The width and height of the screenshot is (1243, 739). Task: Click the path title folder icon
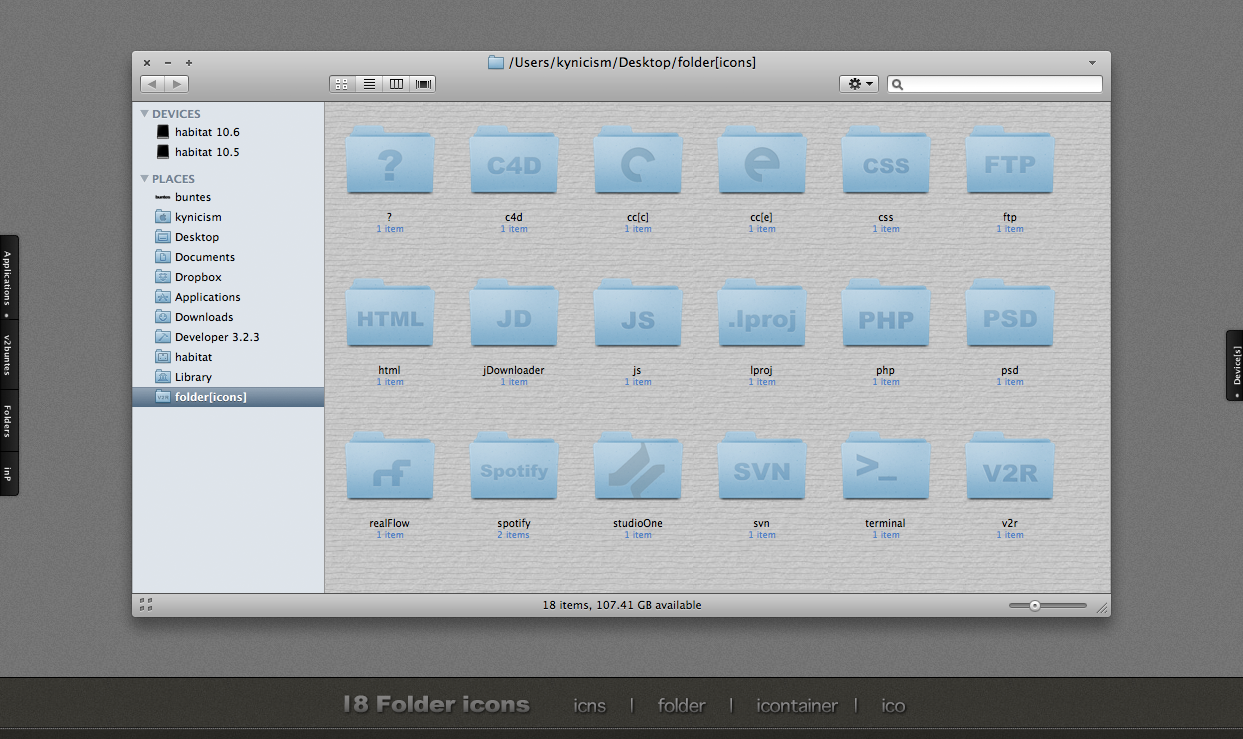coord(496,62)
